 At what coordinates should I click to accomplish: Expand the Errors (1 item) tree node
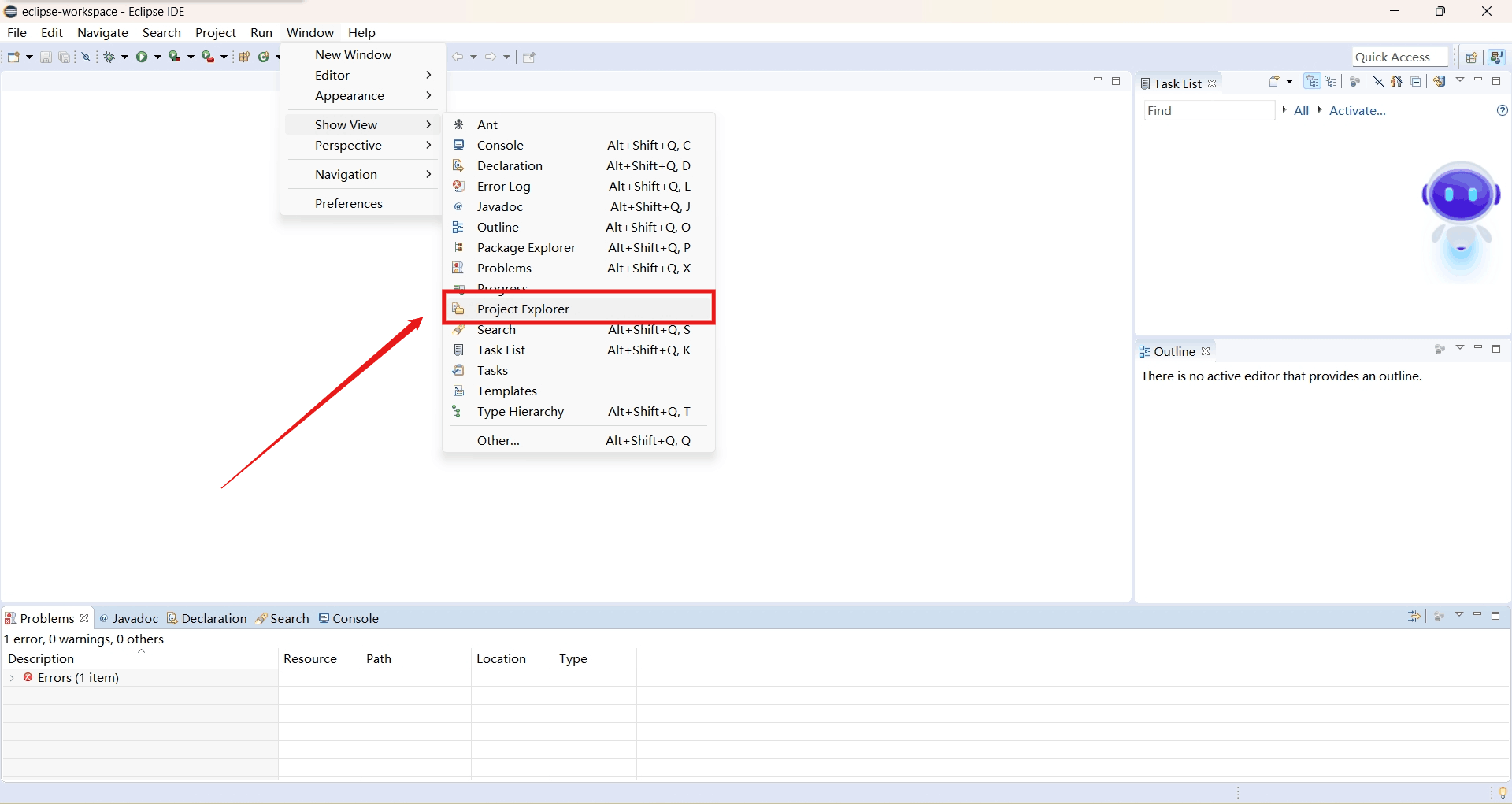click(x=12, y=677)
